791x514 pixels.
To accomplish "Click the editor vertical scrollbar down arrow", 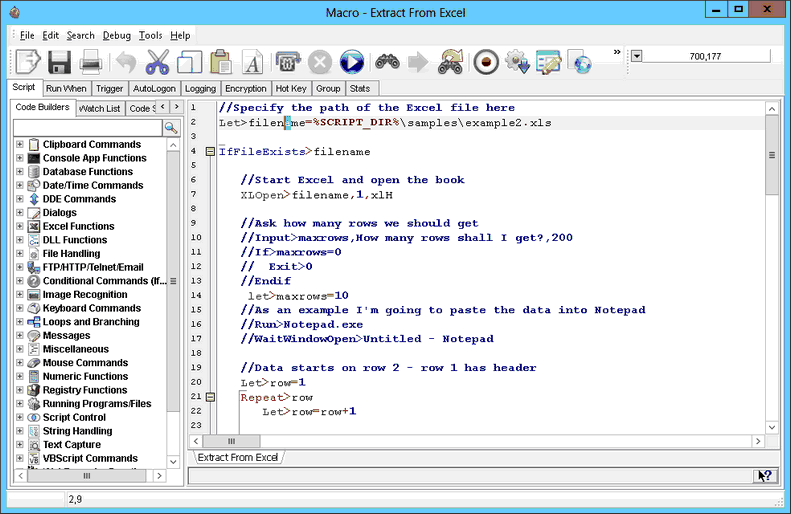I will 772,427.
